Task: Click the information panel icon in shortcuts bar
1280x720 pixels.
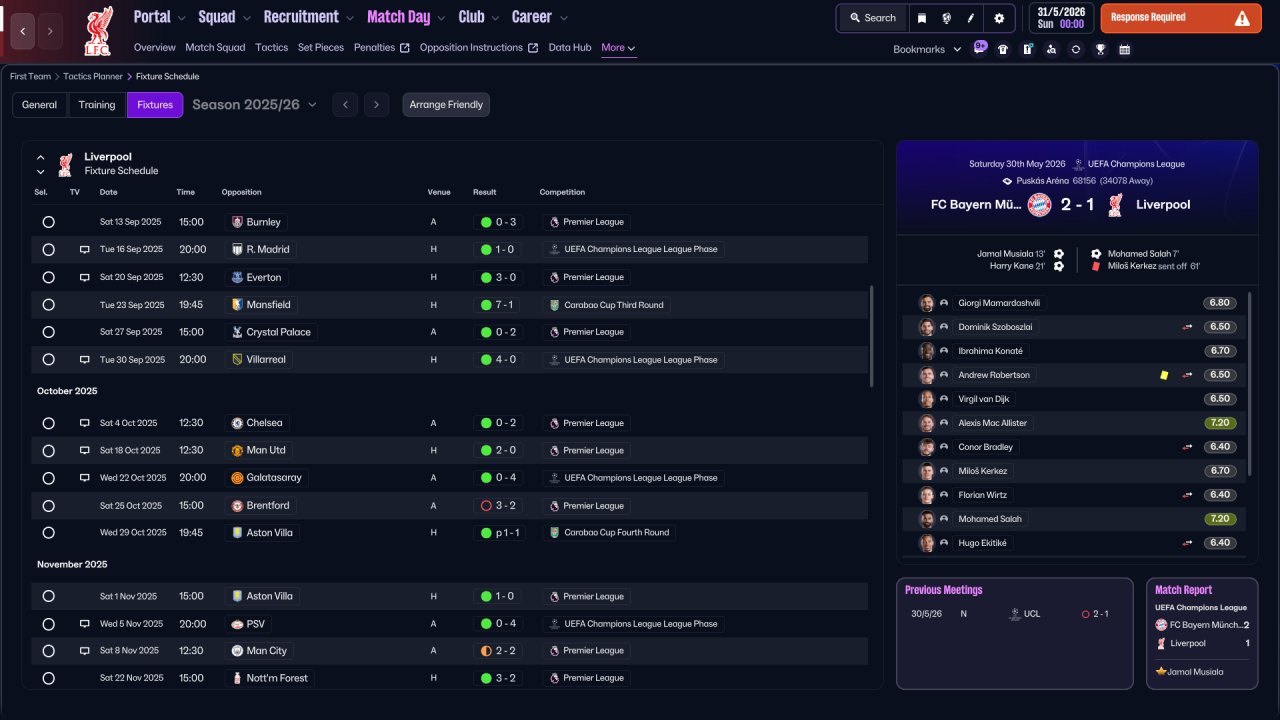Action: (1027, 49)
